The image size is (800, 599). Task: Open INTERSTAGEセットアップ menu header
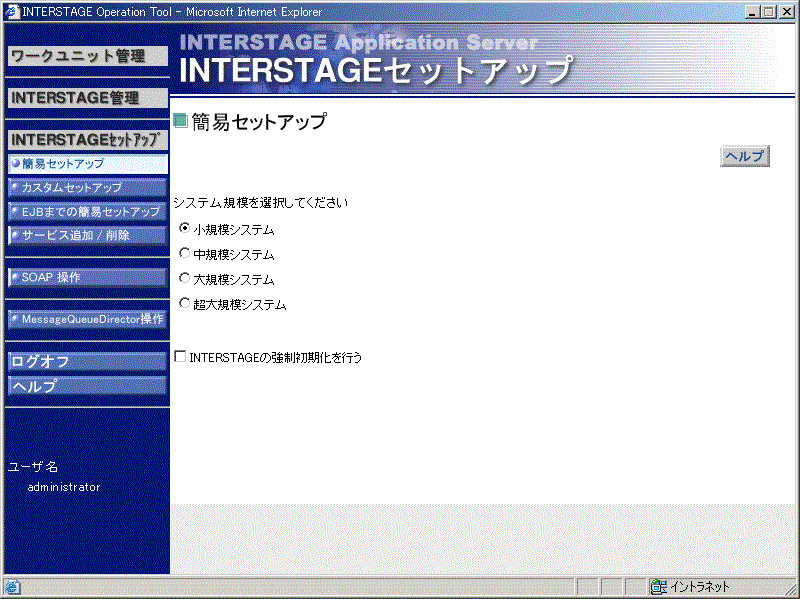(x=88, y=140)
